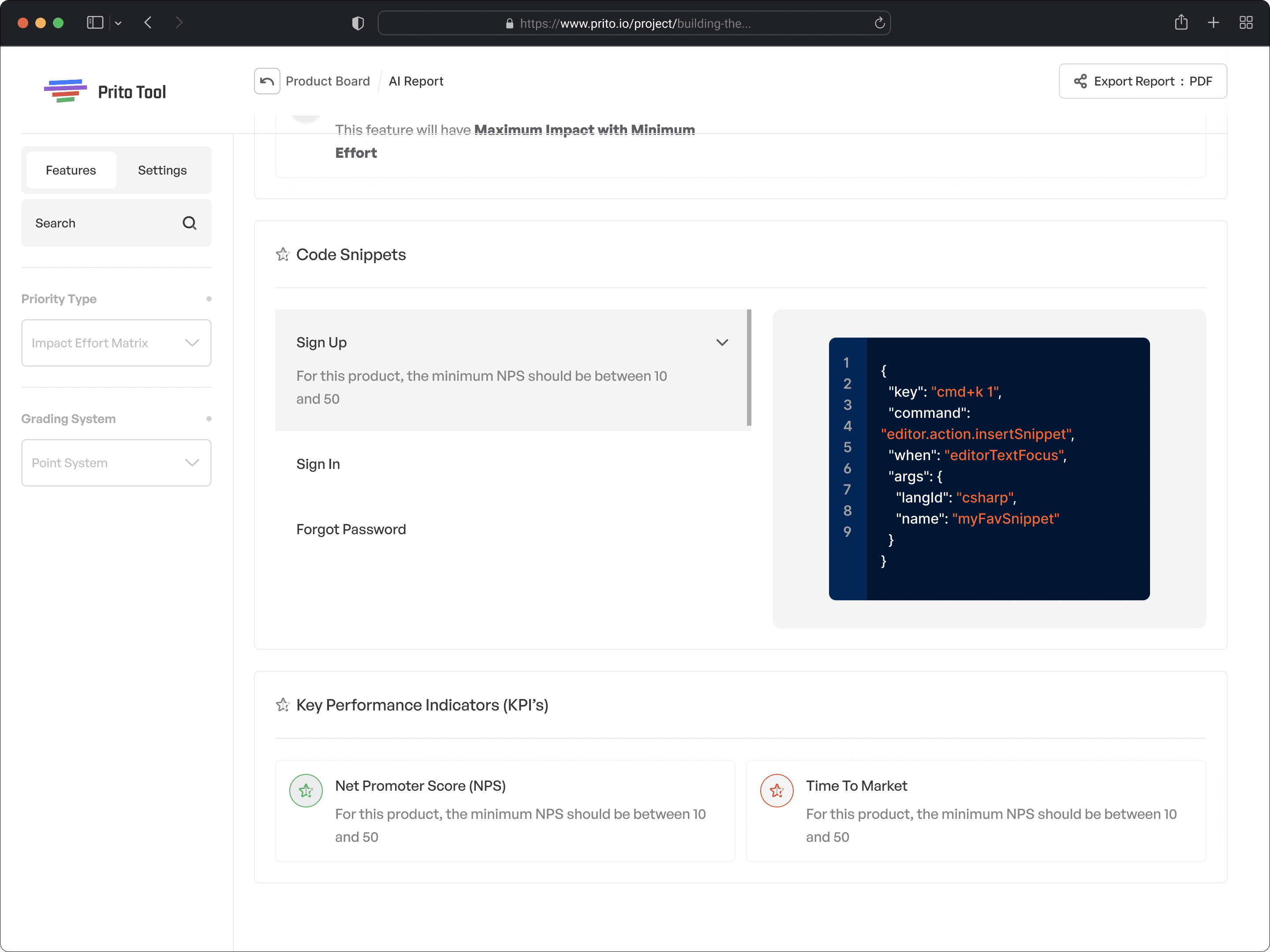Select the Forgot Password snippet item
This screenshot has height=952, width=1270.
[351, 529]
